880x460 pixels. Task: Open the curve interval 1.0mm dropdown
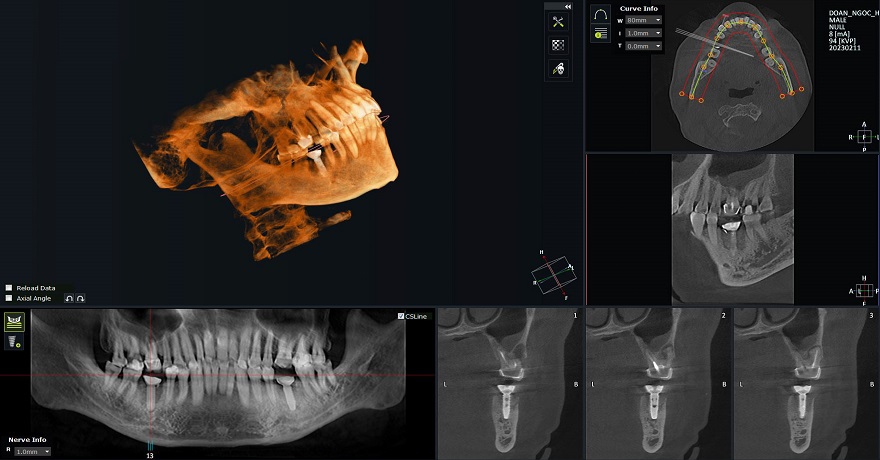pyautogui.click(x=644, y=33)
